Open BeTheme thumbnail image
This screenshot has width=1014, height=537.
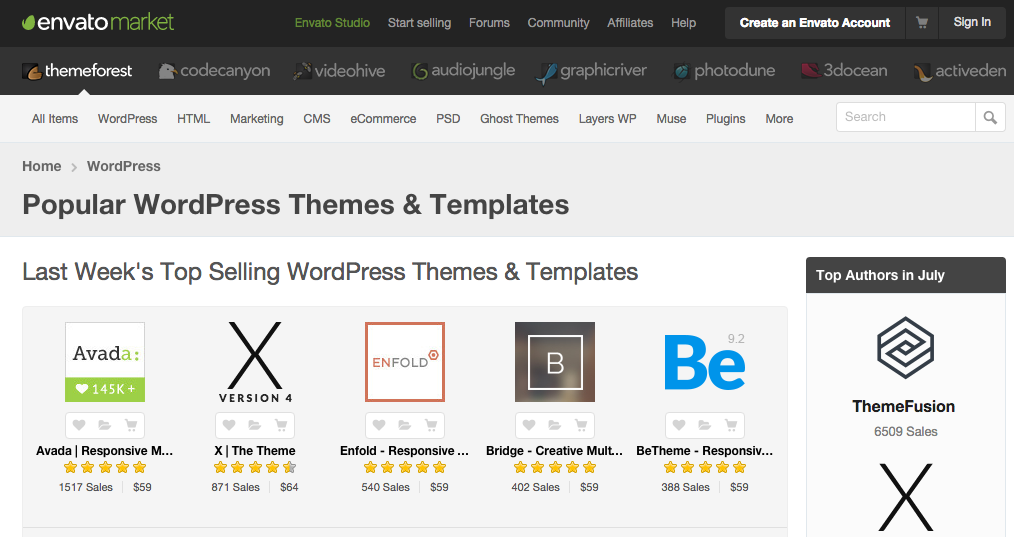(705, 362)
